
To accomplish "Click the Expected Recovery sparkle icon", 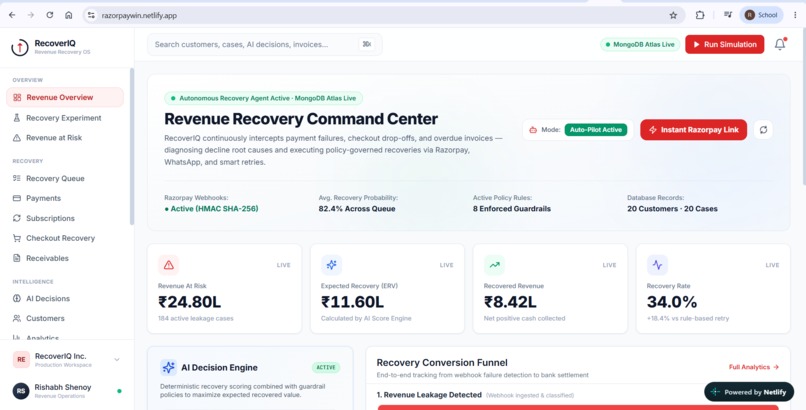I will pos(332,265).
